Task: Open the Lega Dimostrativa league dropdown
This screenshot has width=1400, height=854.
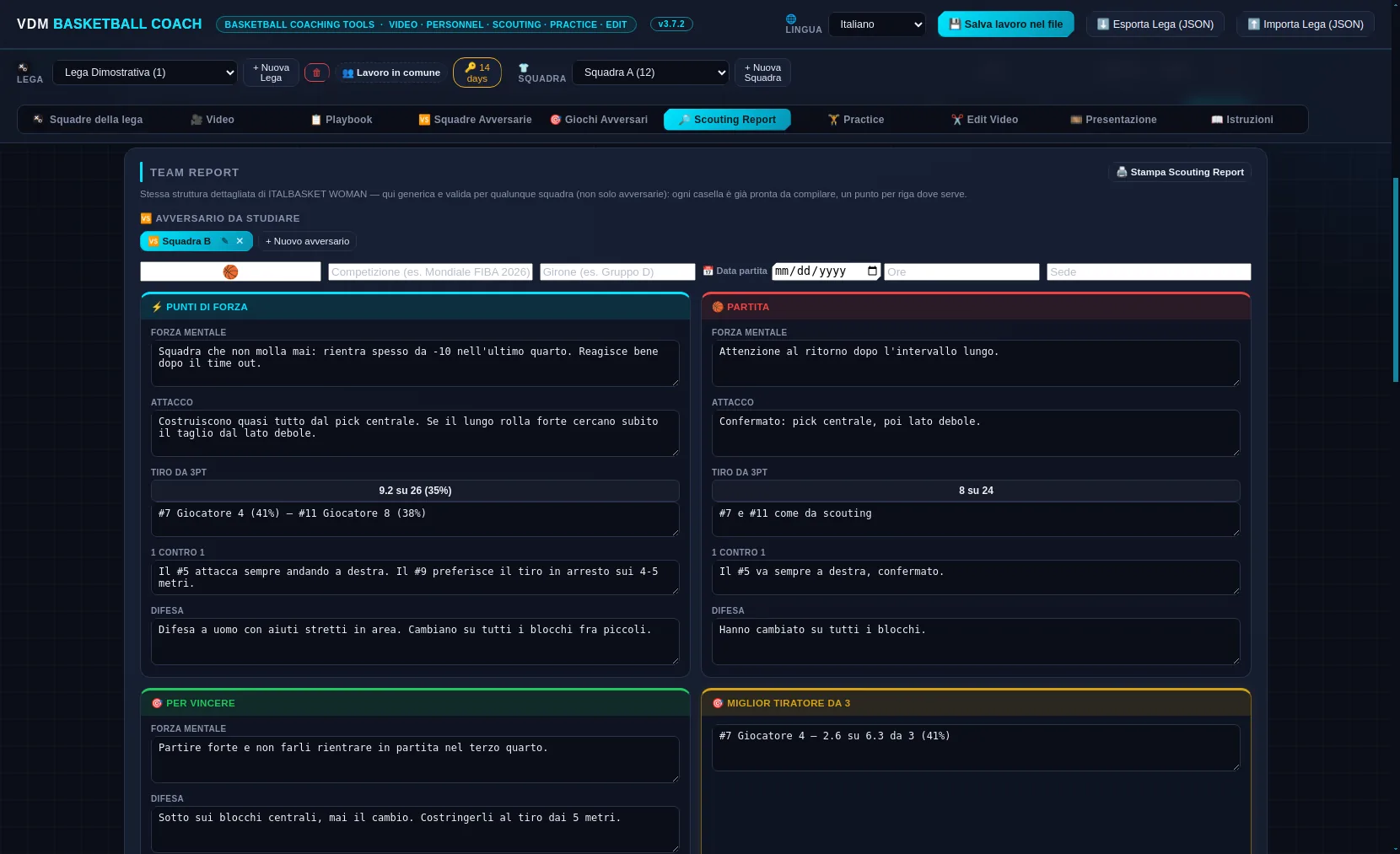Action: 145,73
